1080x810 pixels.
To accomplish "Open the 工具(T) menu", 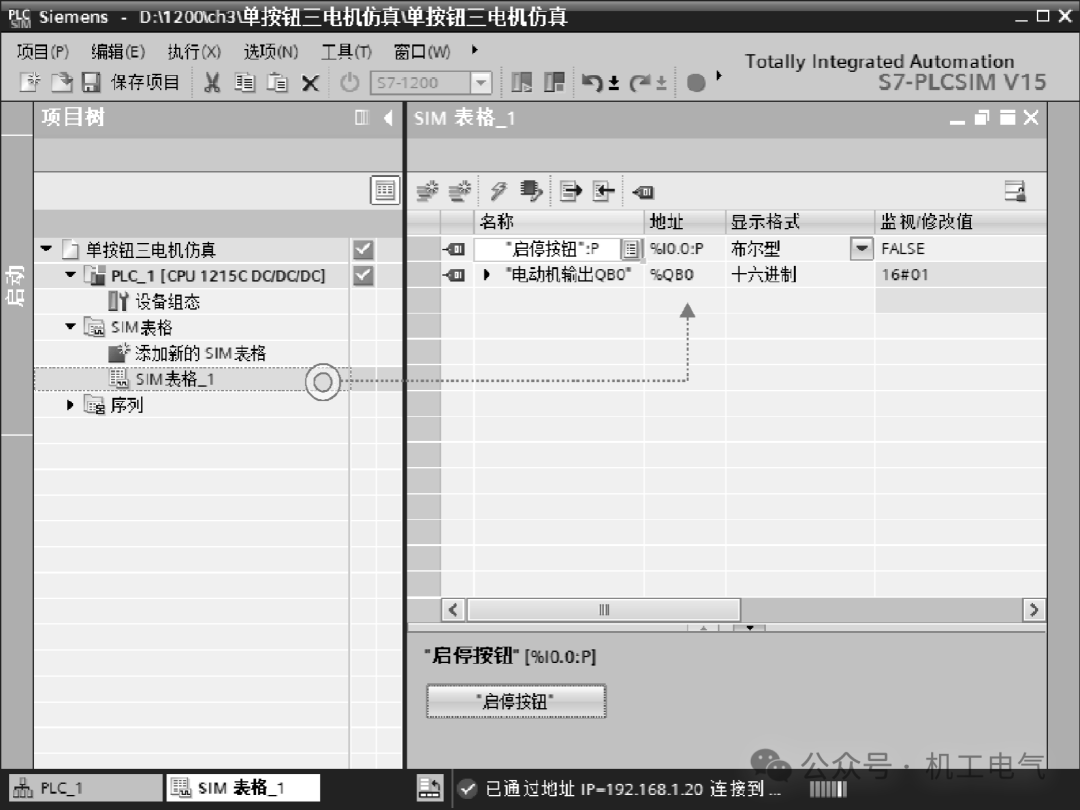I will (x=346, y=52).
